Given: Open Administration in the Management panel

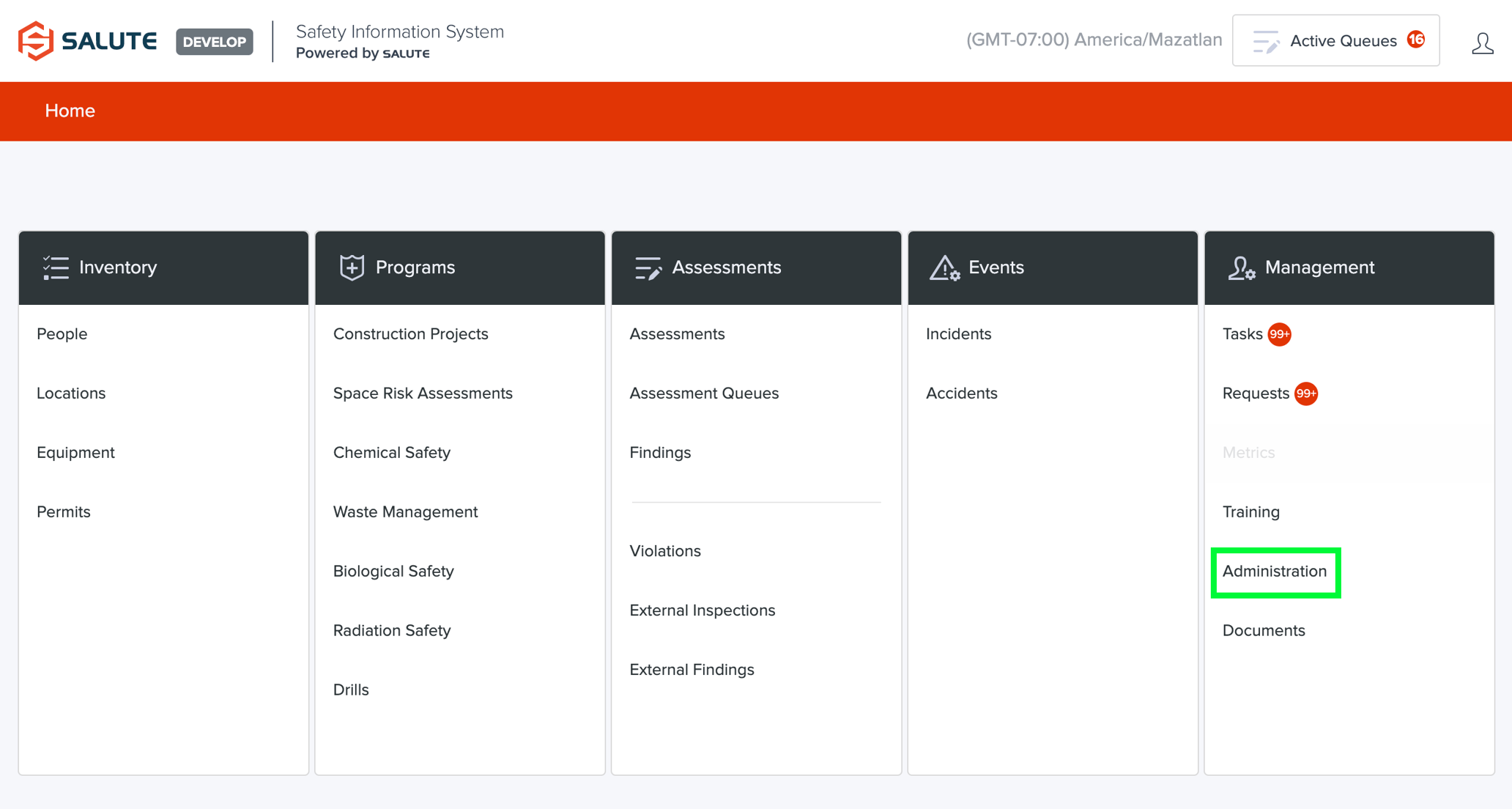Looking at the screenshot, I should [x=1274, y=572].
